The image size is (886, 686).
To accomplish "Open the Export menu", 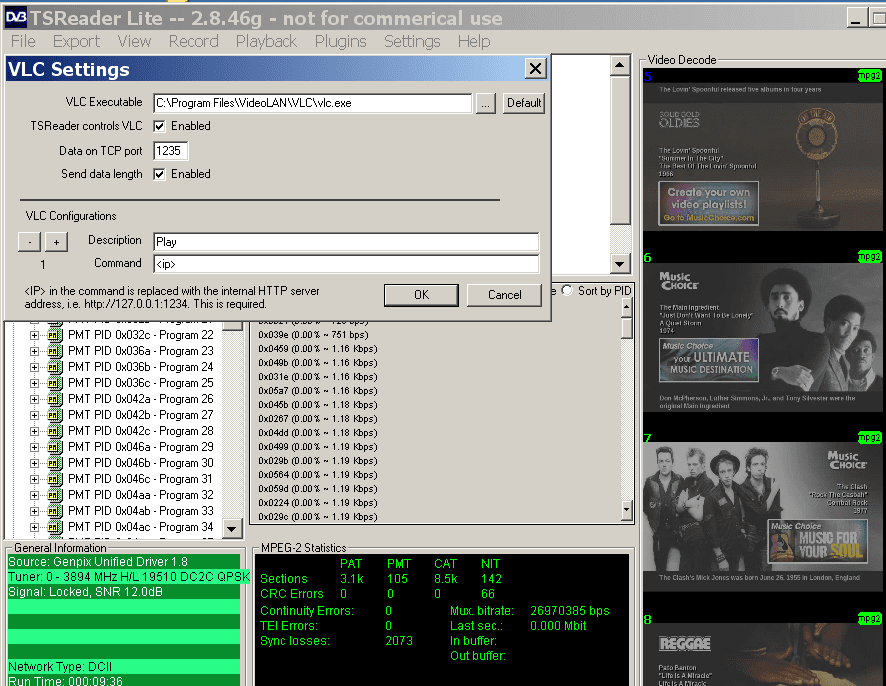I will (76, 41).
